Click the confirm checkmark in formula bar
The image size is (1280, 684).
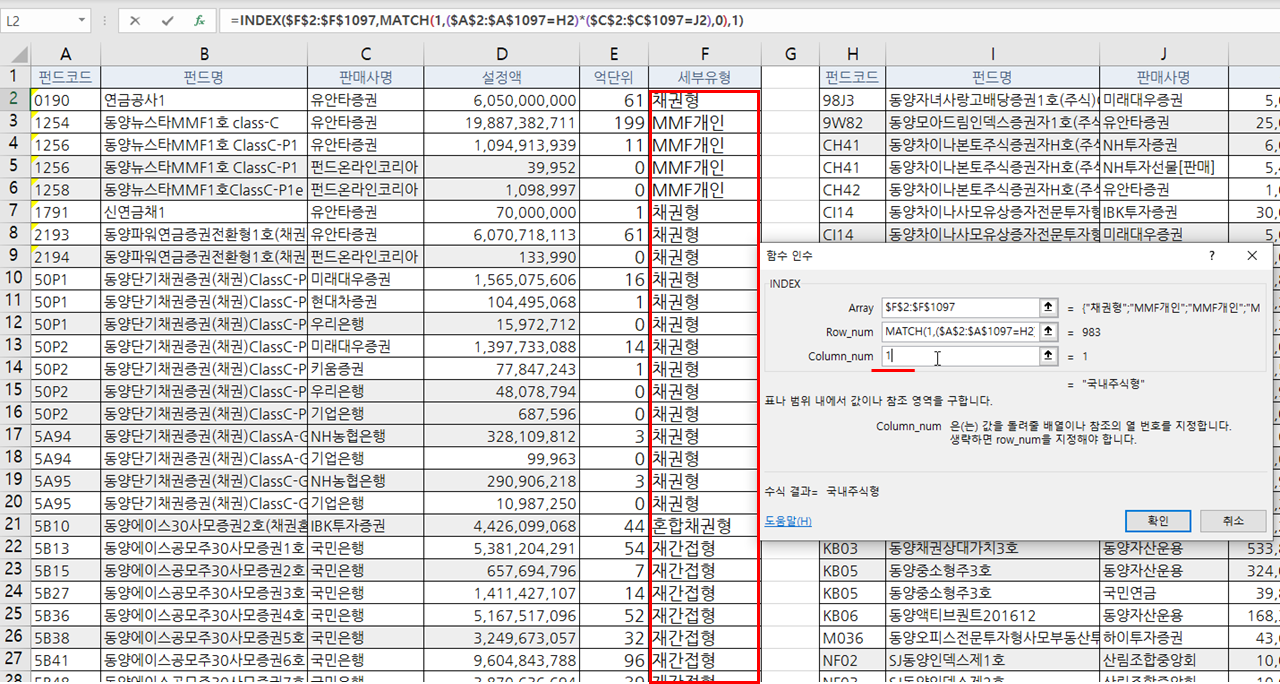(167, 20)
